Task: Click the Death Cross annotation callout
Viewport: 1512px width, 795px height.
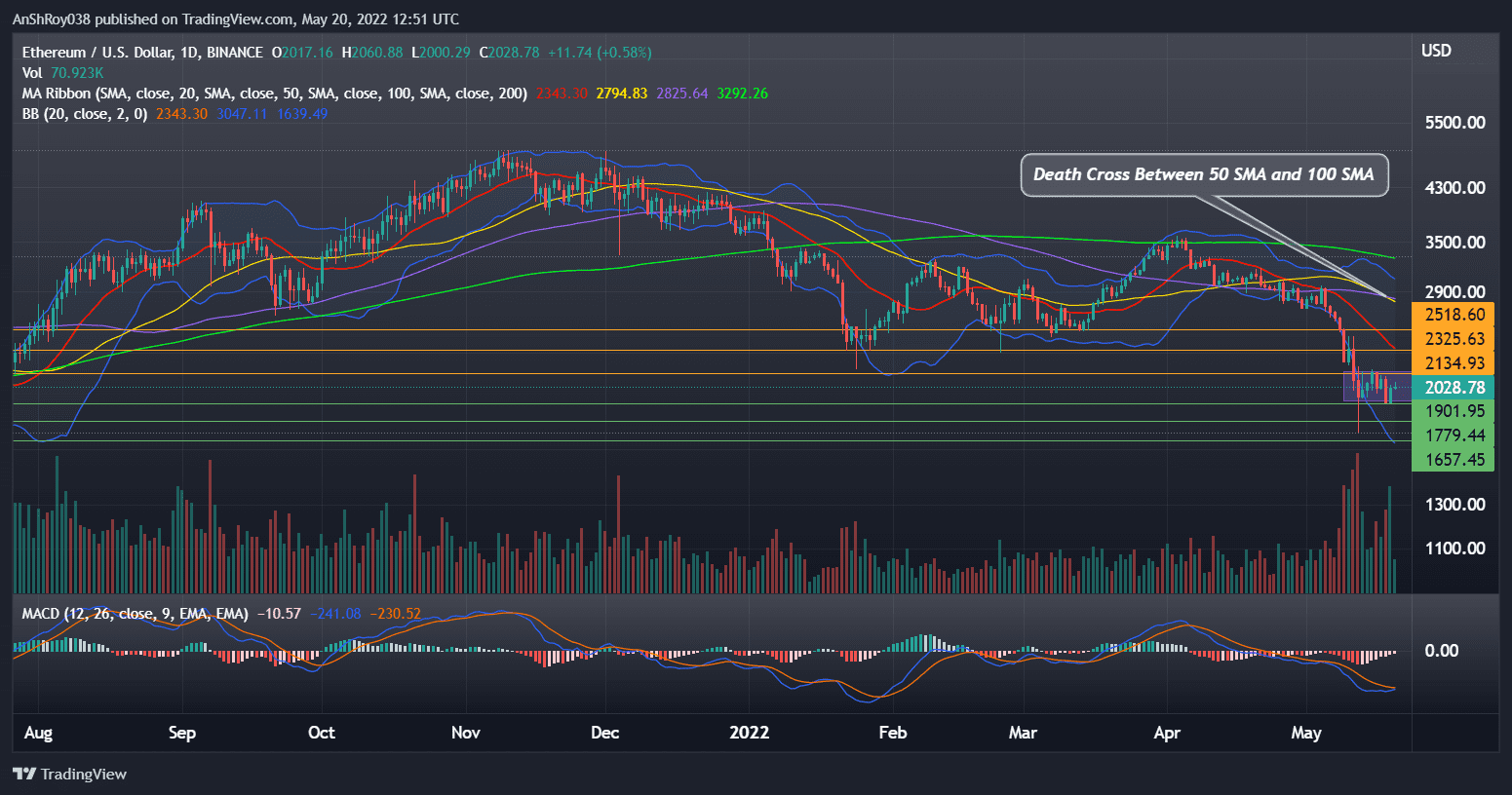Action: coord(1204,174)
